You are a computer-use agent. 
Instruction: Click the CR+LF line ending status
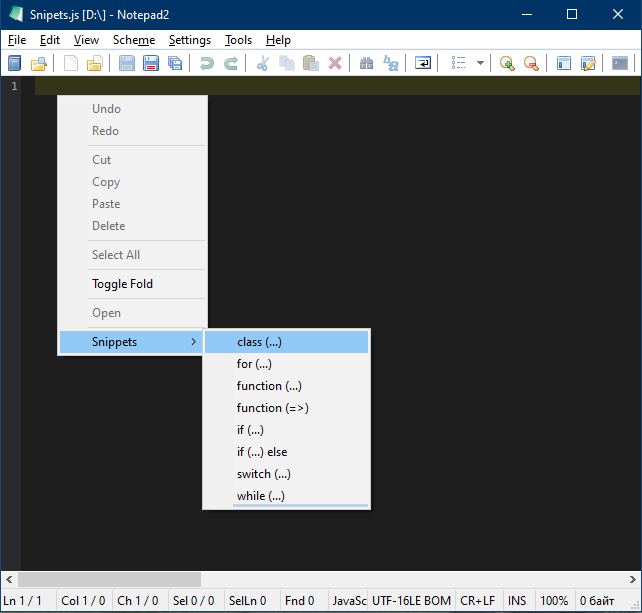477,601
